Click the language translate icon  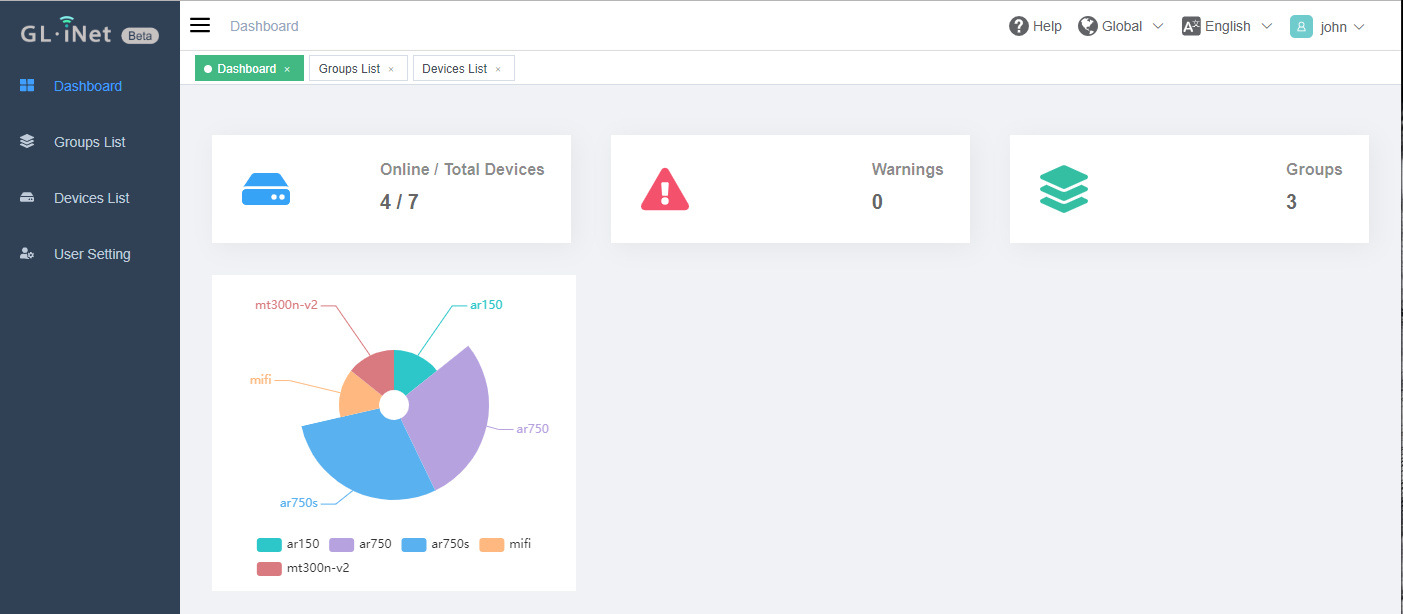click(x=1191, y=26)
